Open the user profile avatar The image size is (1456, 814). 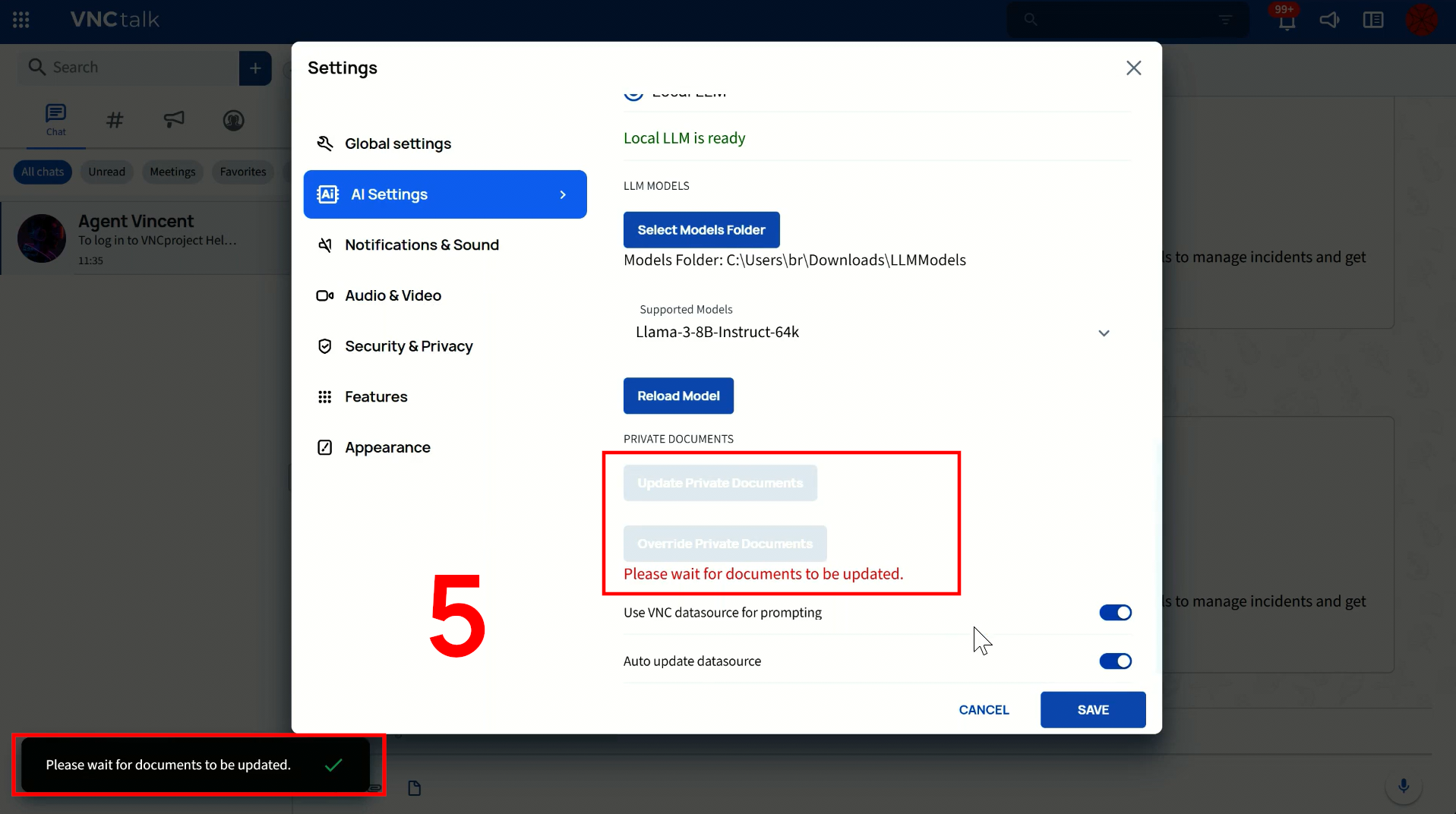pyautogui.click(x=1421, y=20)
